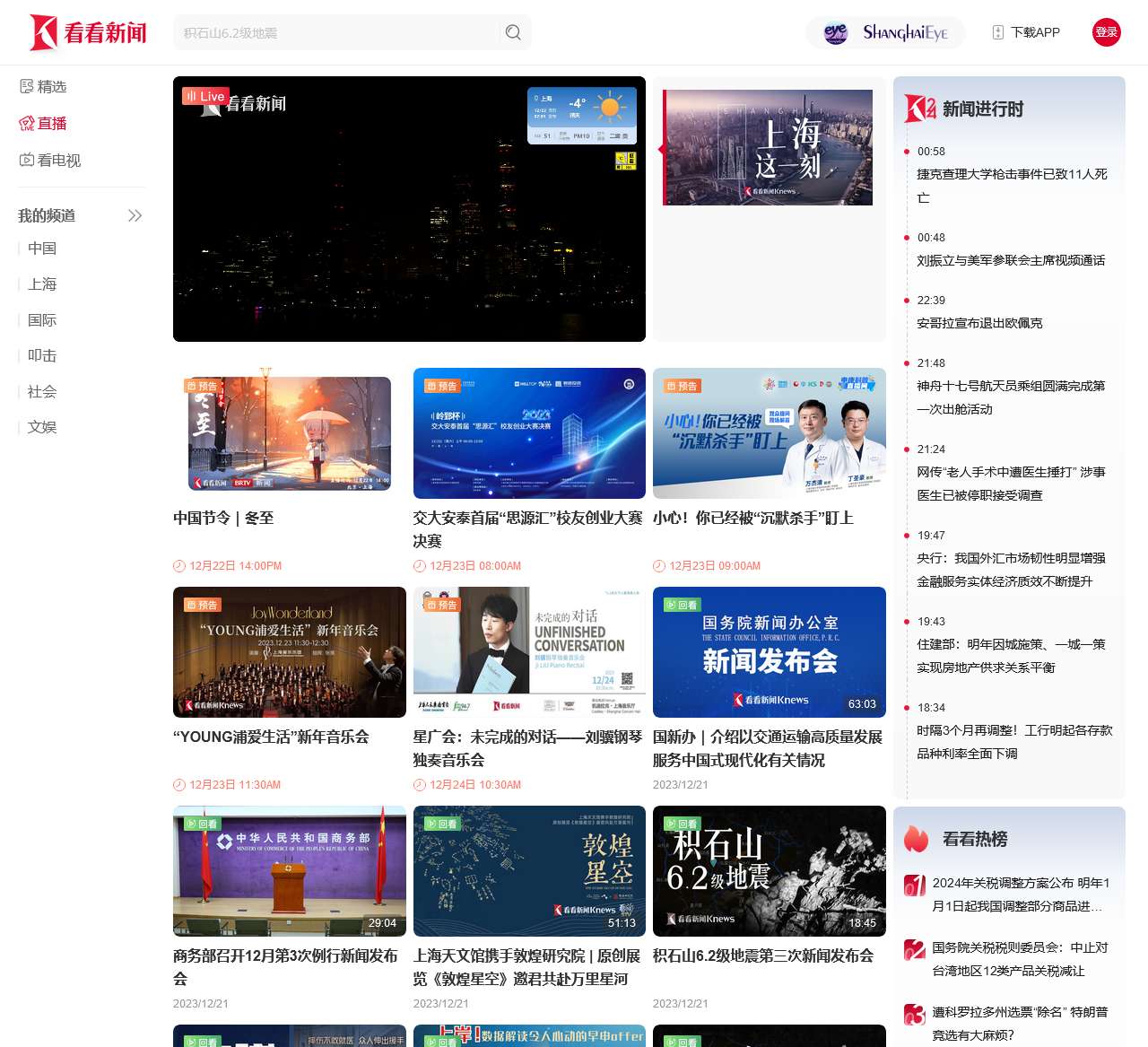The image size is (1148, 1047).
Task: Select the 文娱 channel
Action: click(42, 427)
